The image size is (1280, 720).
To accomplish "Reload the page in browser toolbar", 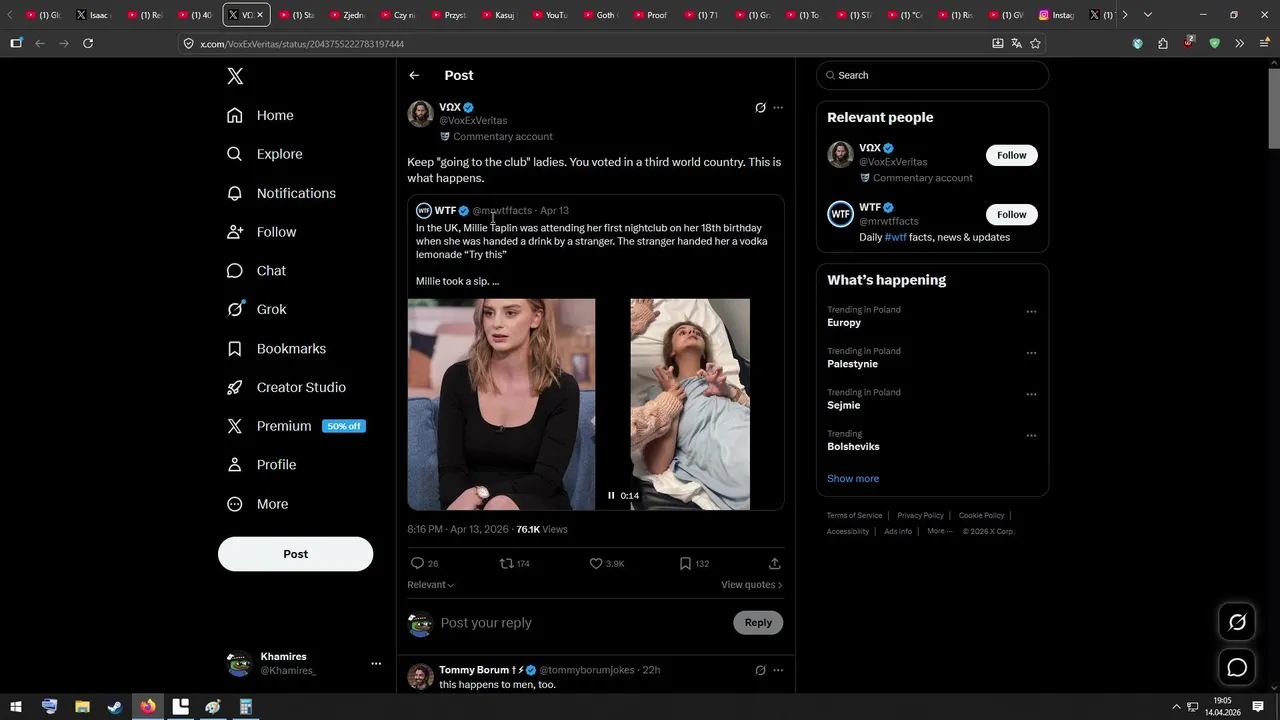I will click(x=88, y=43).
